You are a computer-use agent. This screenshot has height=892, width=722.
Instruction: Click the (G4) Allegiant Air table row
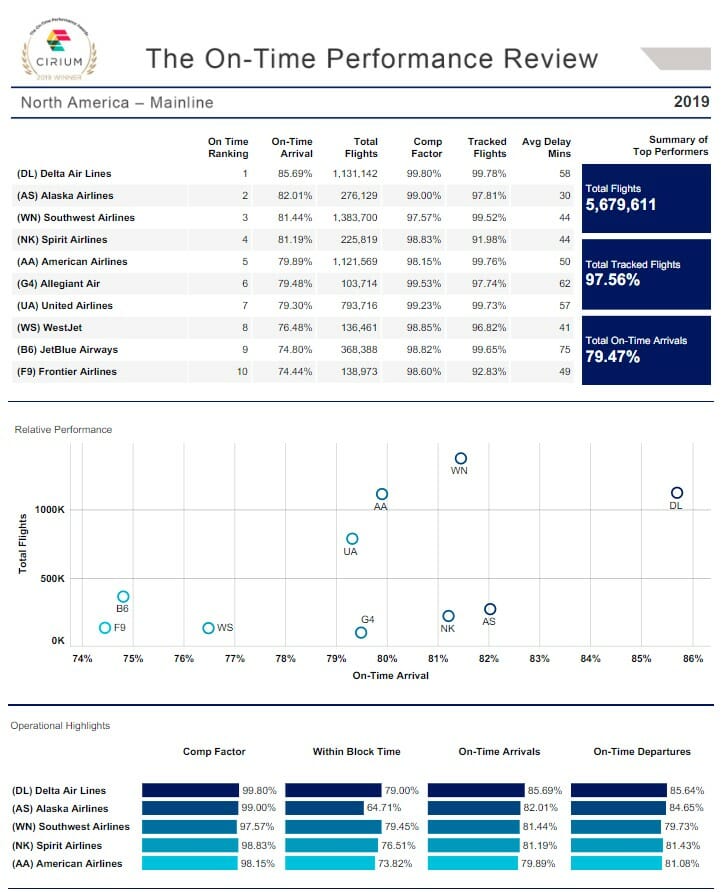(292, 283)
